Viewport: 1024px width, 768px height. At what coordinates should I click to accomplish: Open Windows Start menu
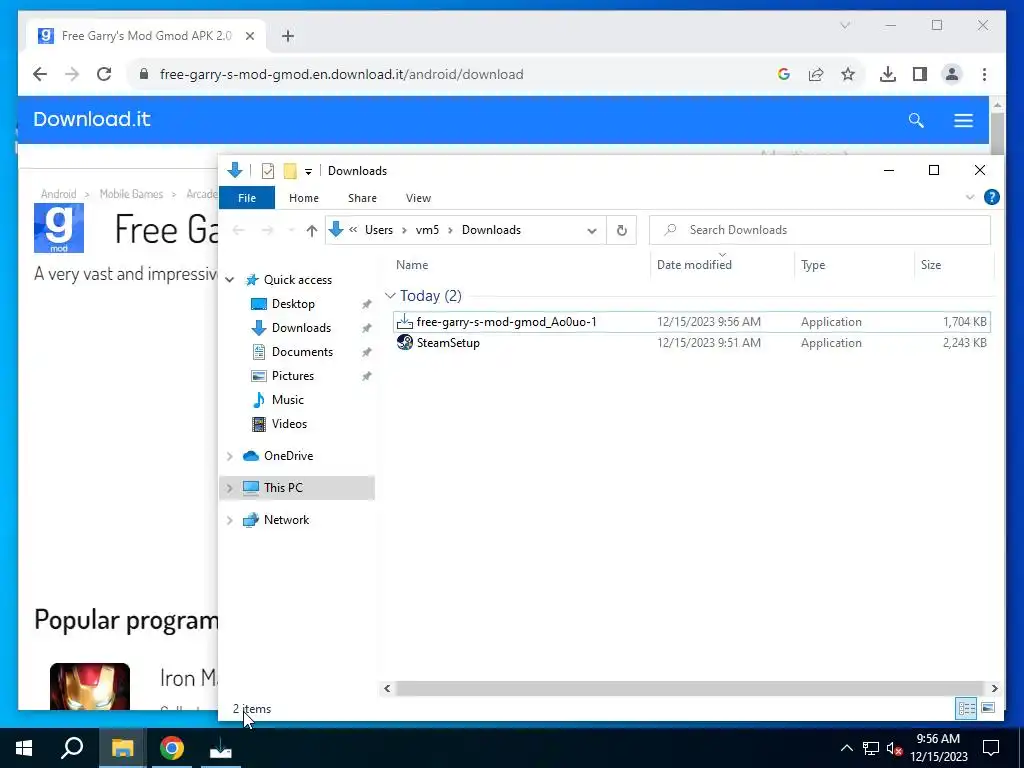pyautogui.click(x=24, y=748)
